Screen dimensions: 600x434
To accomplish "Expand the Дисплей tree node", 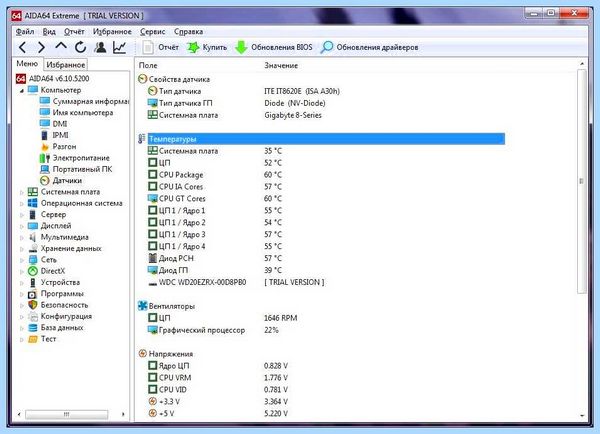I will click(x=21, y=227).
